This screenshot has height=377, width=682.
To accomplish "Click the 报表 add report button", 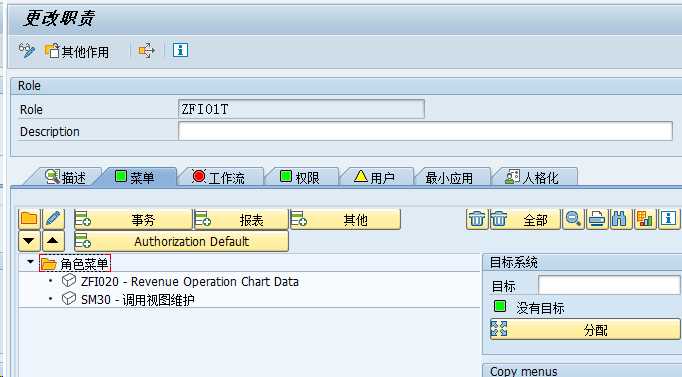I will coord(241,219).
